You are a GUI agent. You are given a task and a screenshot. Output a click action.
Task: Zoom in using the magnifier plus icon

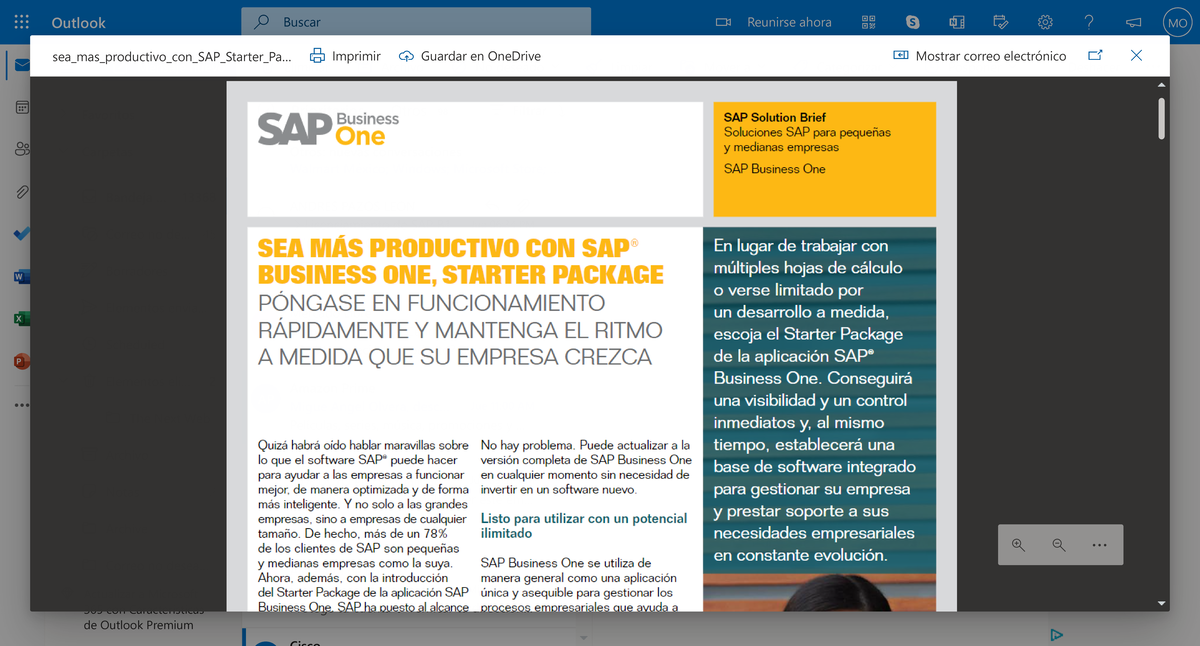pos(1018,545)
